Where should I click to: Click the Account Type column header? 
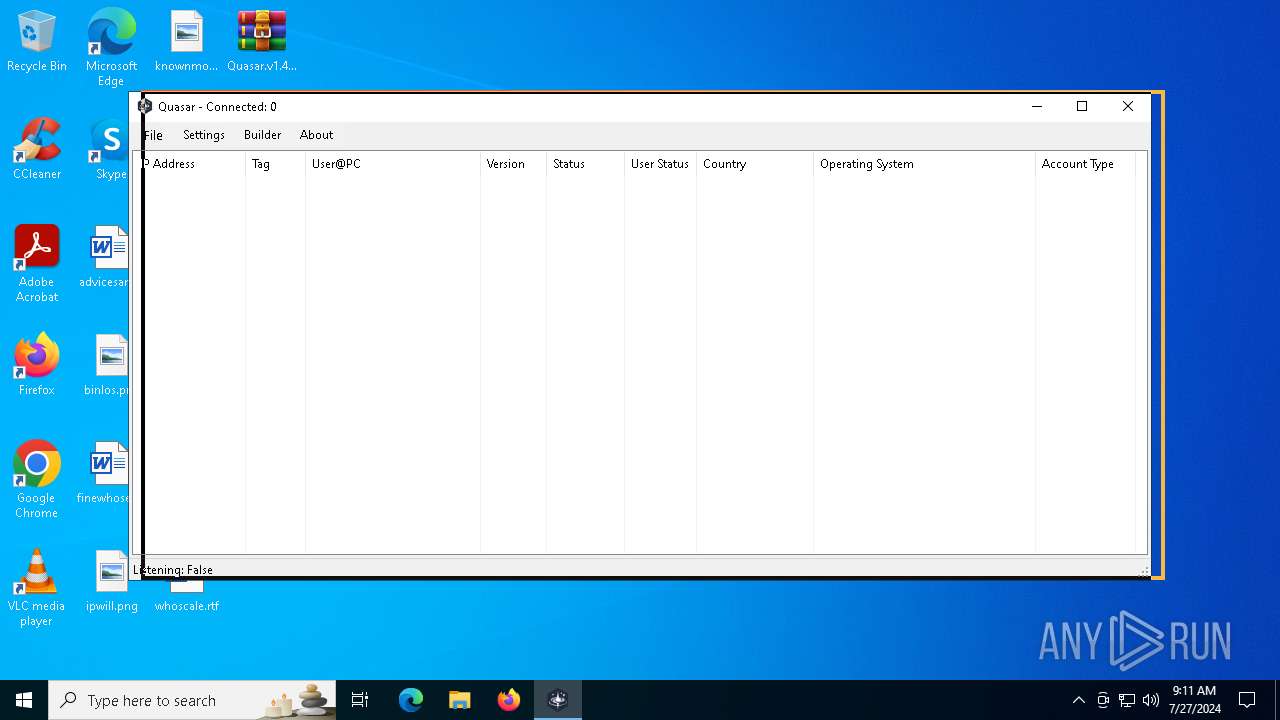coord(1086,164)
